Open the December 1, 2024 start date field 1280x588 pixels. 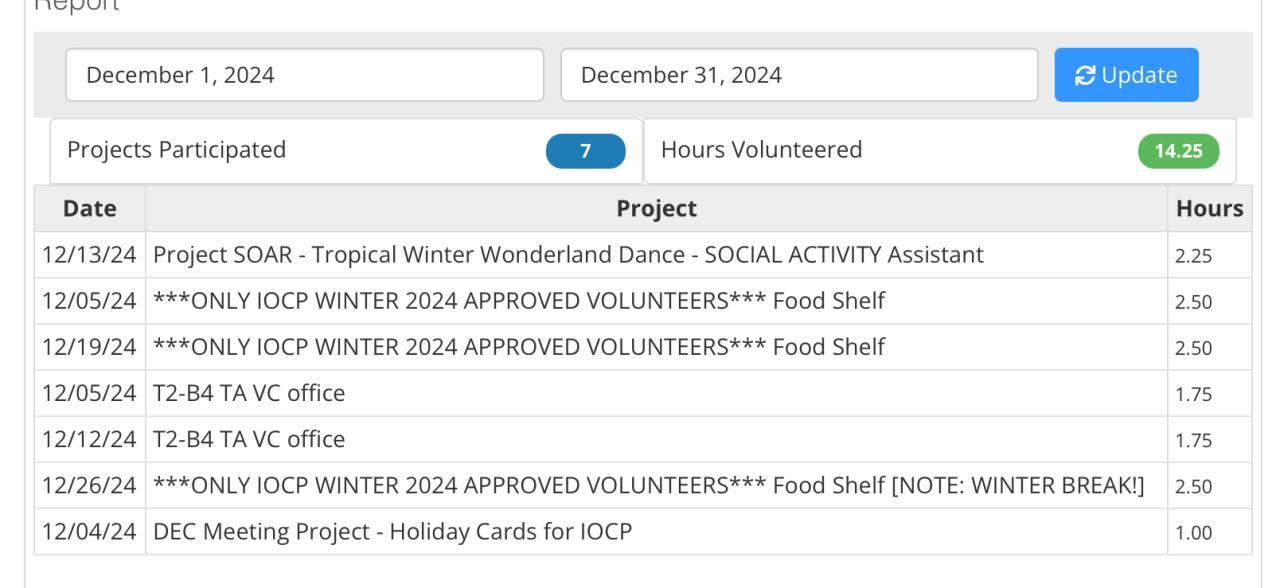point(304,75)
